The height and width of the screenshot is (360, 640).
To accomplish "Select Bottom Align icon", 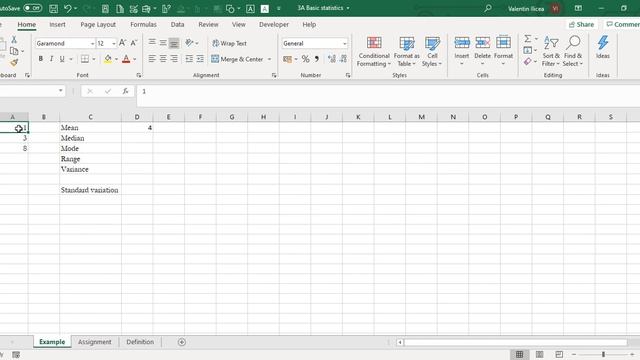I will (x=174, y=42).
